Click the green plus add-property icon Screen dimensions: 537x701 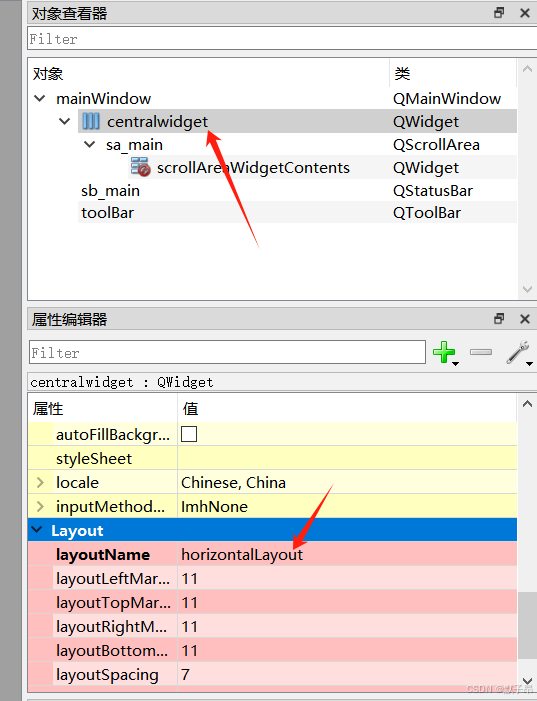pos(444,352)
